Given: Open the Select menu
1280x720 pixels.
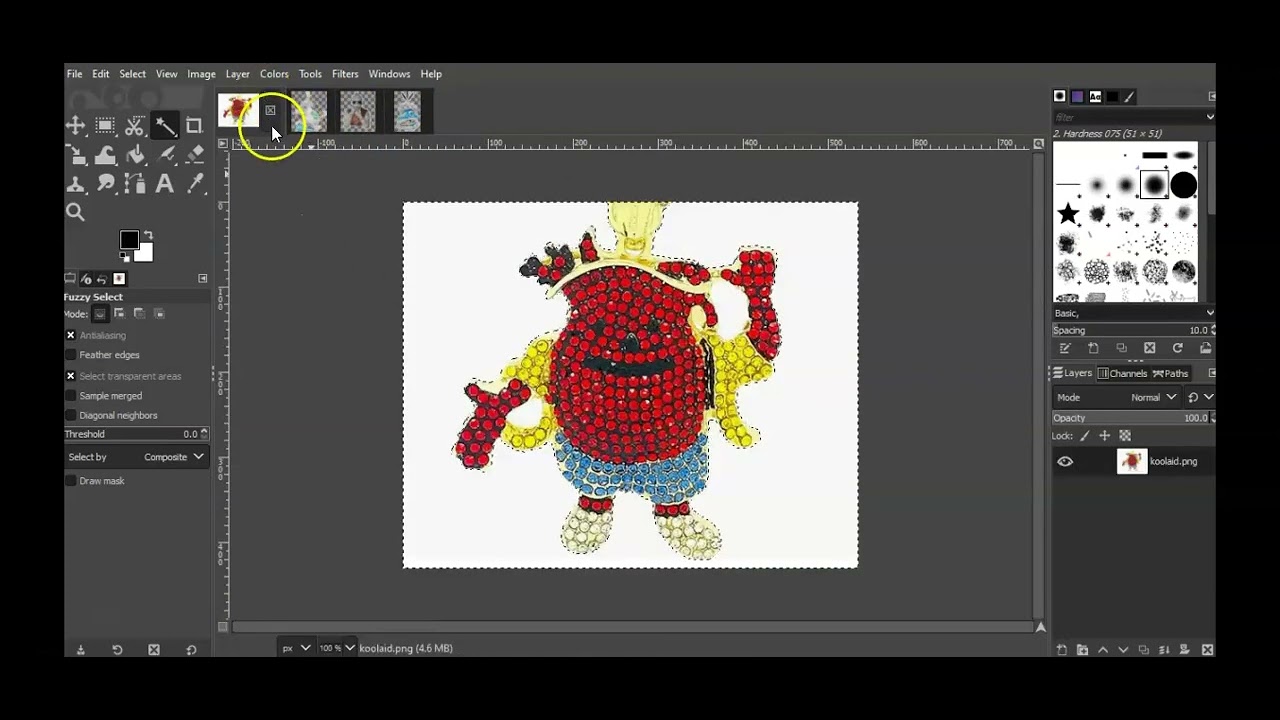Looking at the screenshot, I should click(x=132, y=74).
